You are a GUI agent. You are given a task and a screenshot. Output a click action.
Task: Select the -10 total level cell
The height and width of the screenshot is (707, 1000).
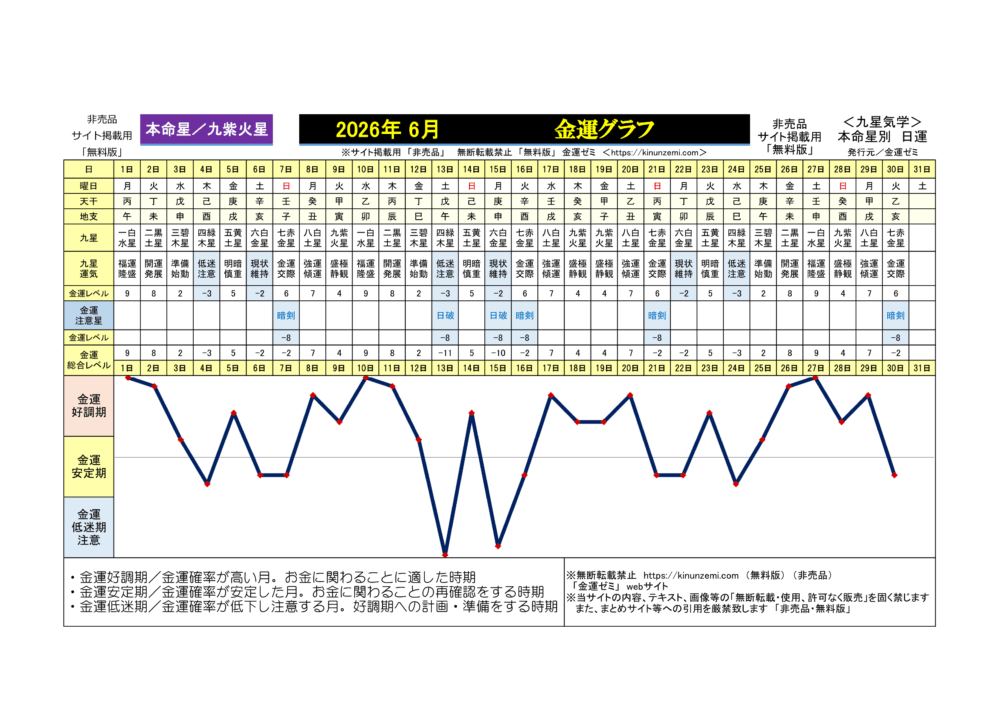498,354
